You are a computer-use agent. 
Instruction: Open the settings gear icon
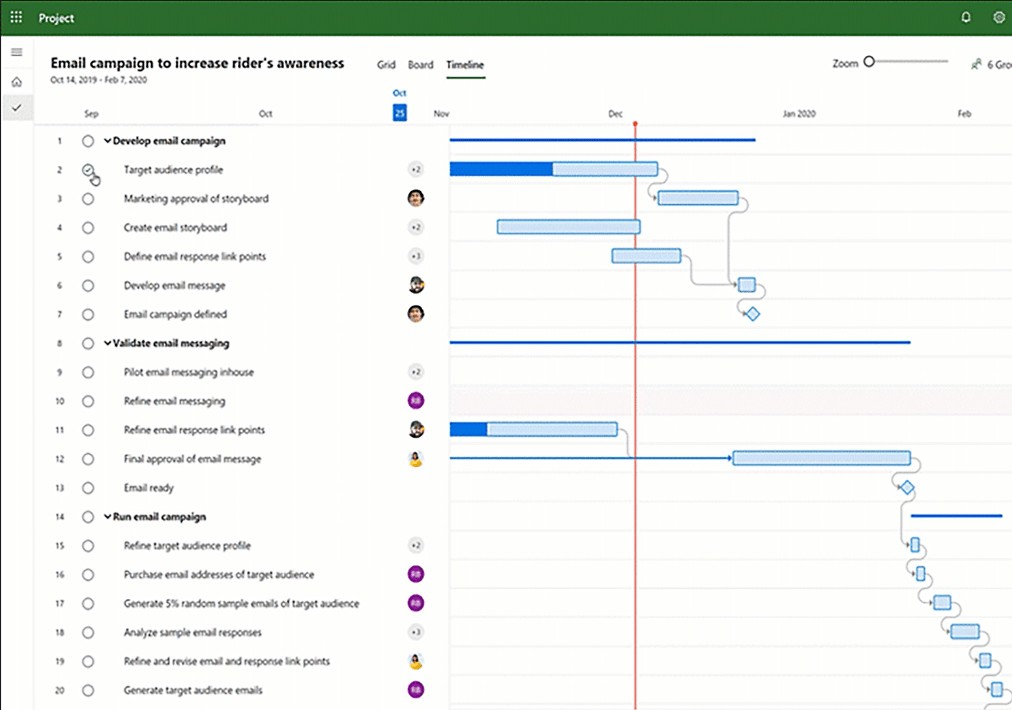(x=998, y=18)
